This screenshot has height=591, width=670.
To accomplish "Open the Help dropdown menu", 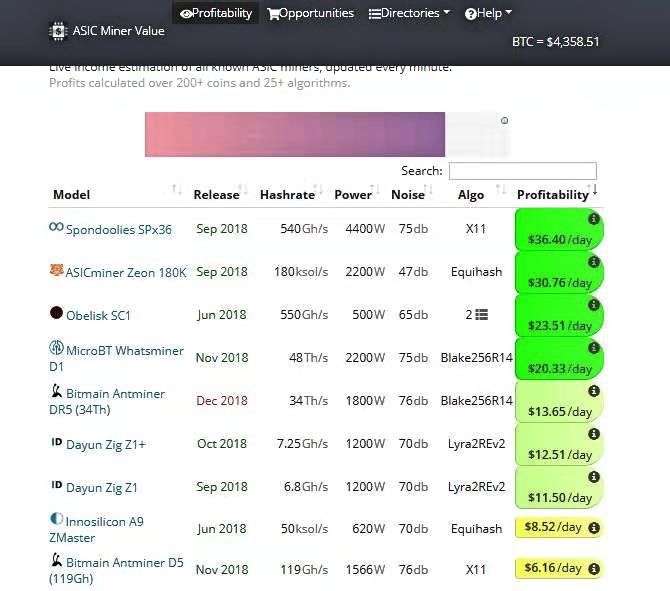I will [488, 14].
